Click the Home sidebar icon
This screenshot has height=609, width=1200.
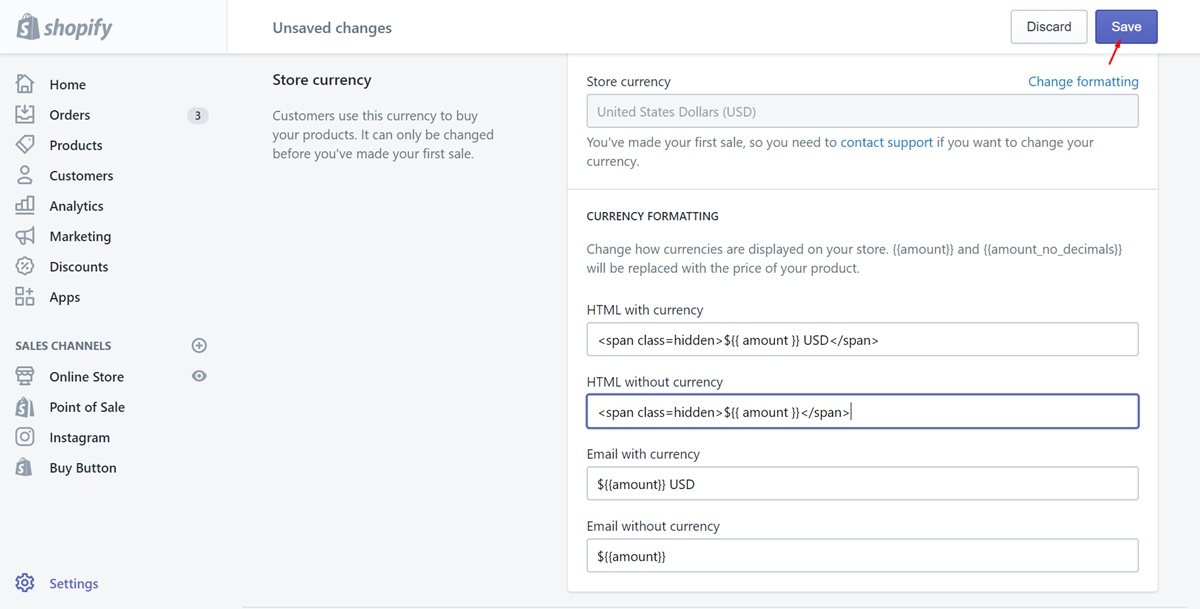point(25,84)
